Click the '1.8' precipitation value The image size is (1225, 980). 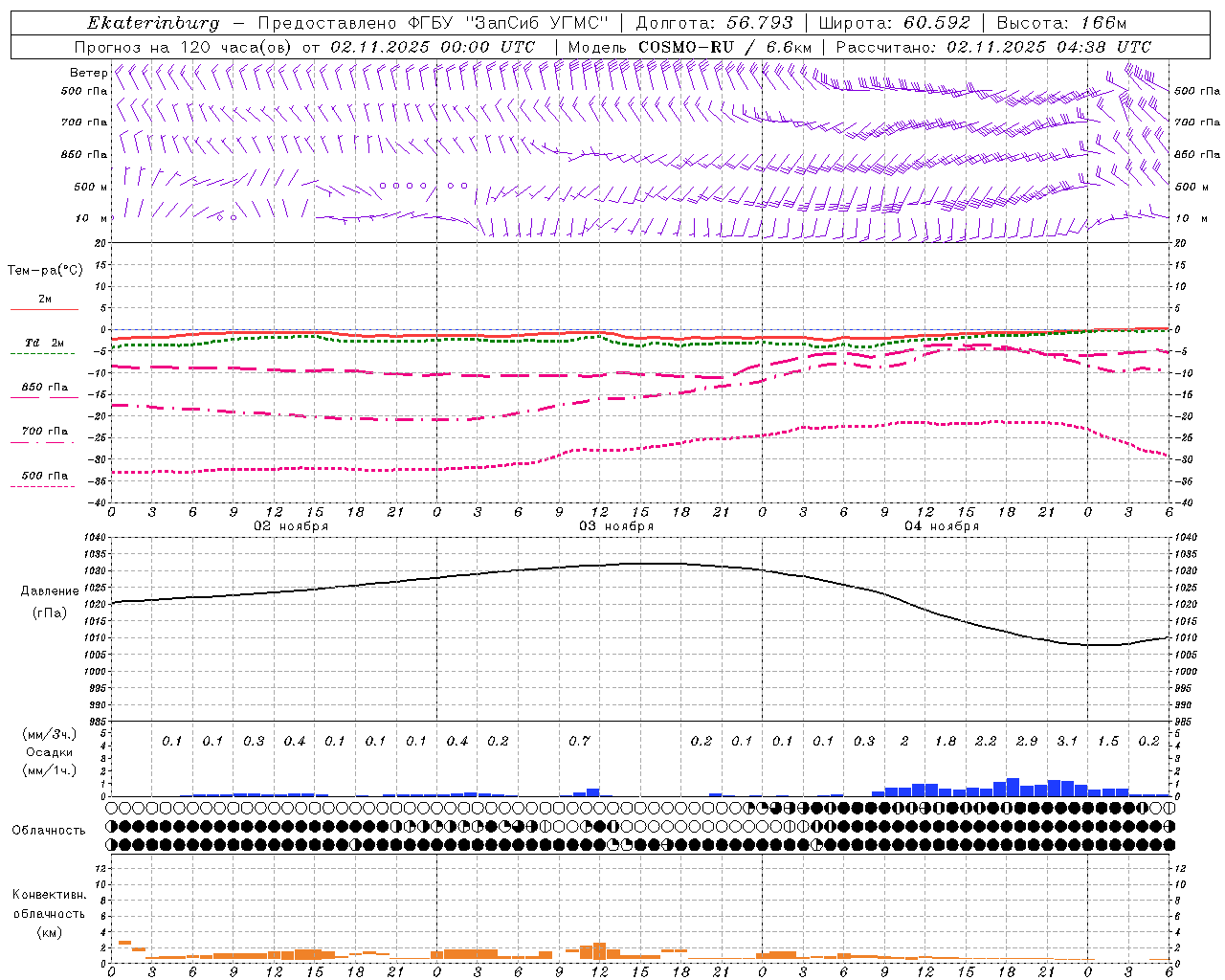click(x=946, y=742)
